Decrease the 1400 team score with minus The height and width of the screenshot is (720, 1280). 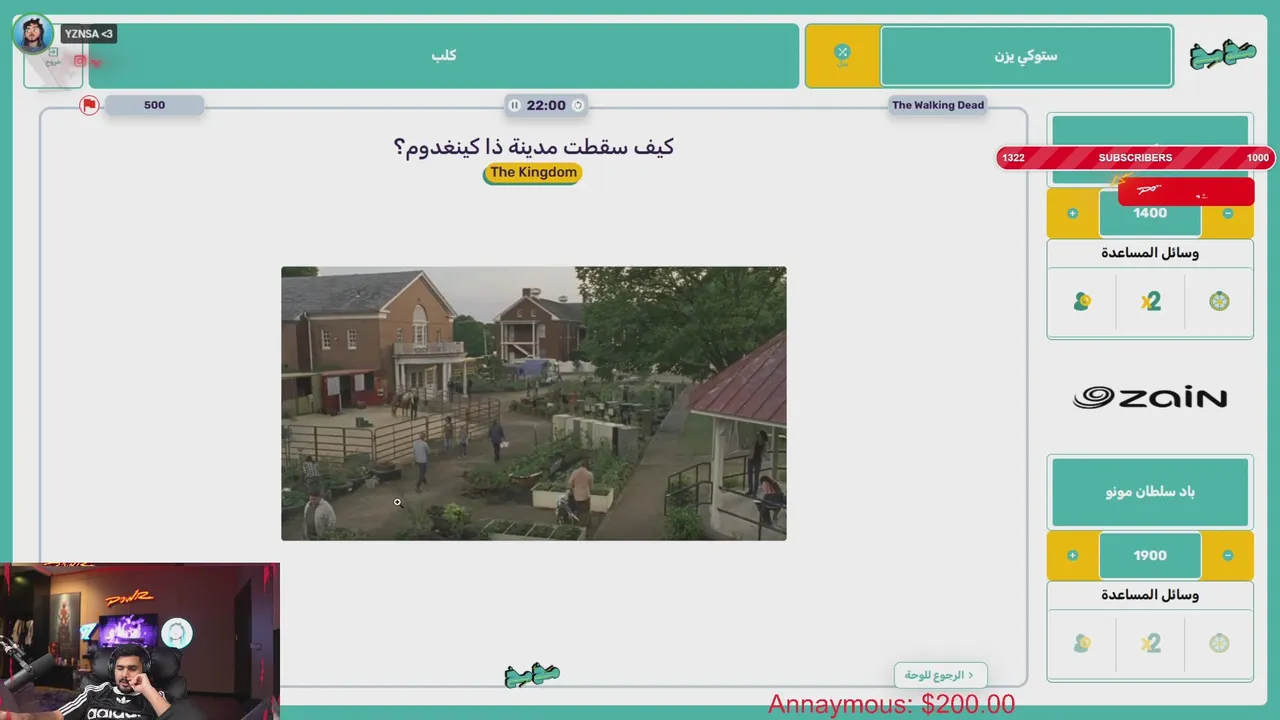pos(1228,213)
